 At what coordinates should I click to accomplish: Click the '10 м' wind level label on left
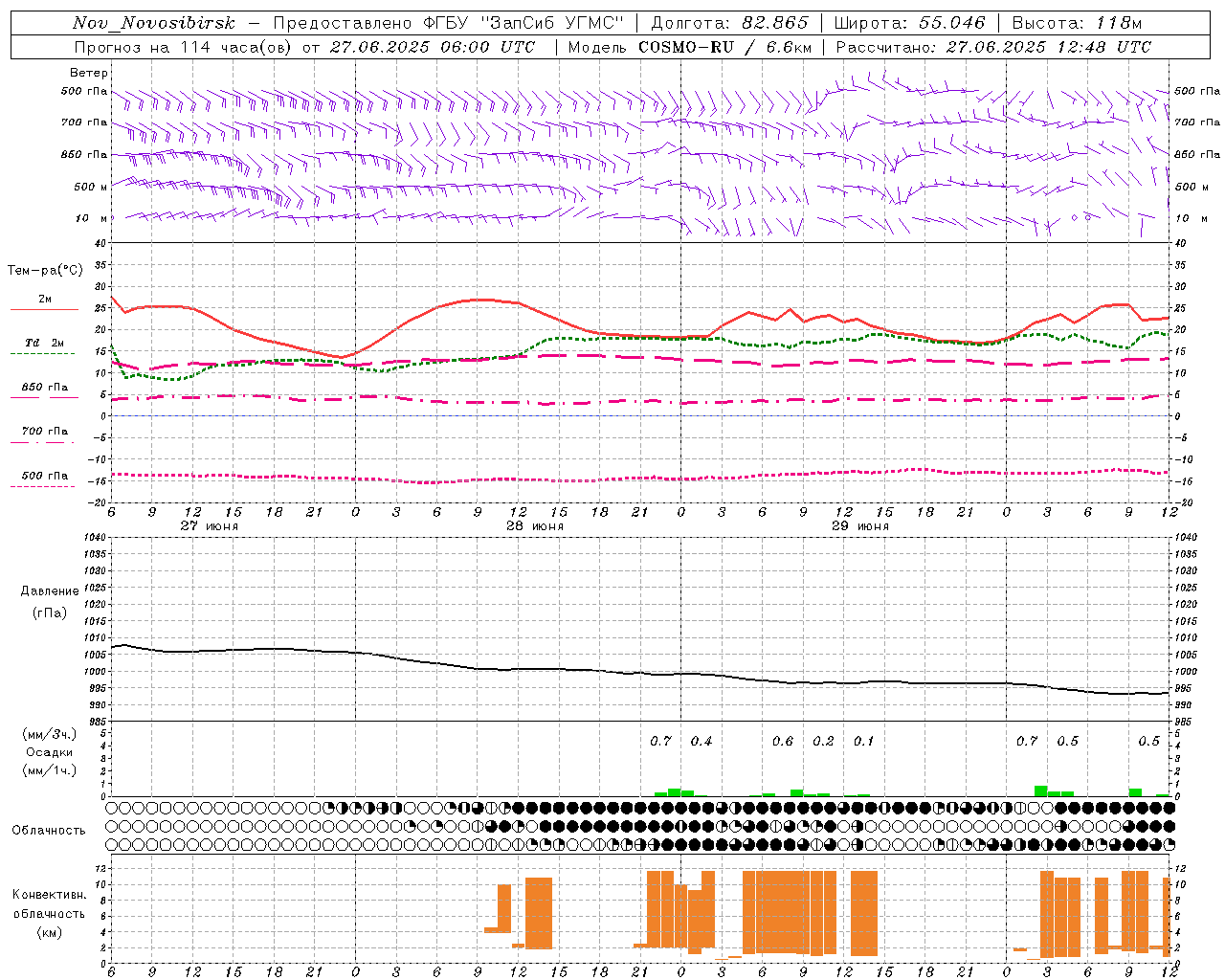tap(91, 218)
